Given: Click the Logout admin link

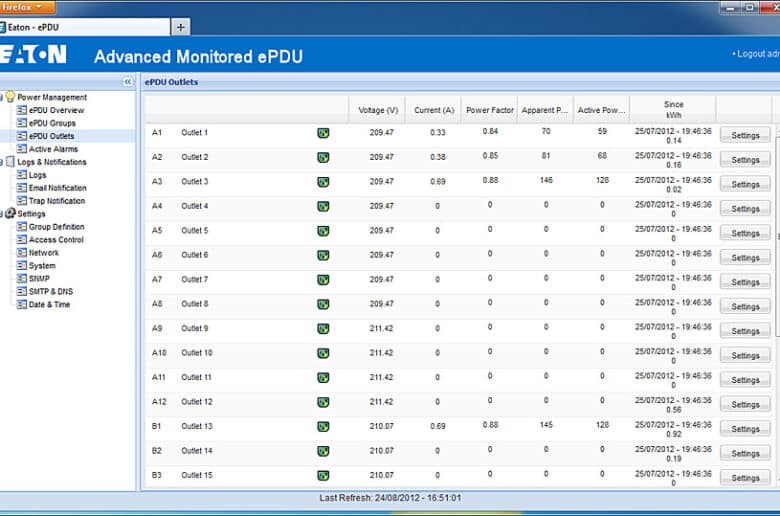Looking at the screenshot, I should pyautogui.click(x=757, y=54).
